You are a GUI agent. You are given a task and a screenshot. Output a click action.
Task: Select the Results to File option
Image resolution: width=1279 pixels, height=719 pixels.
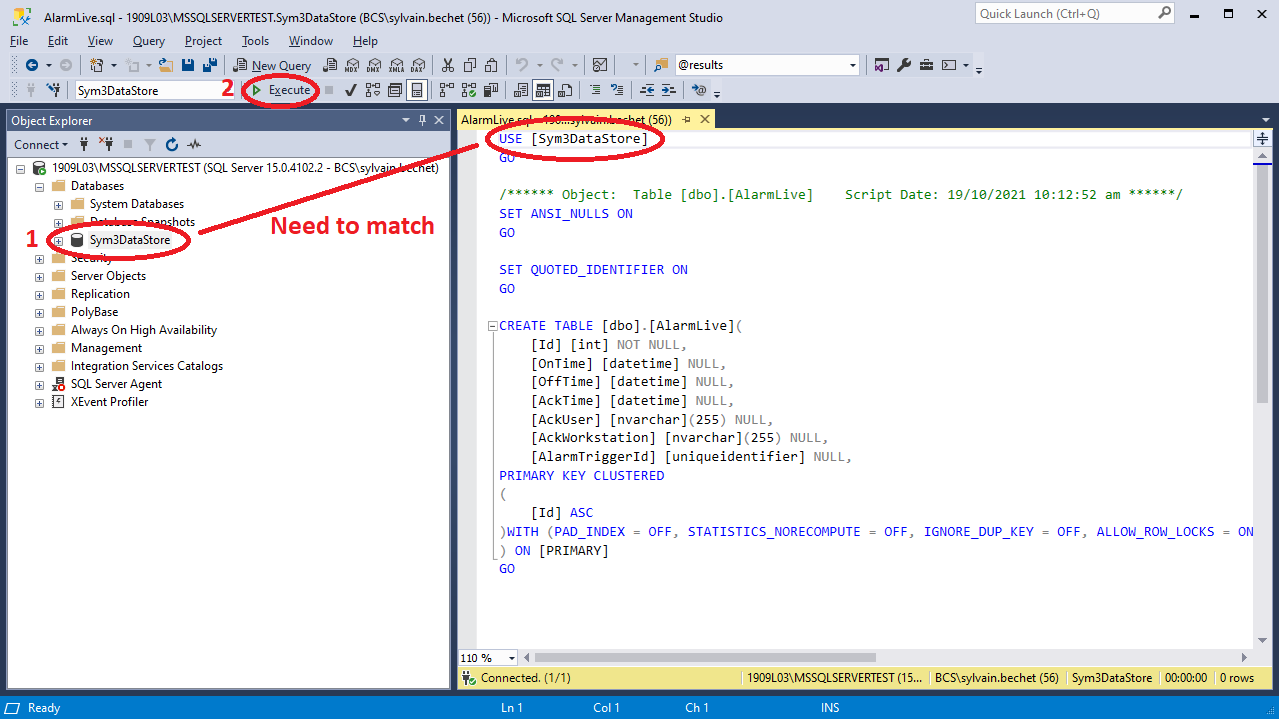[564, 90]
